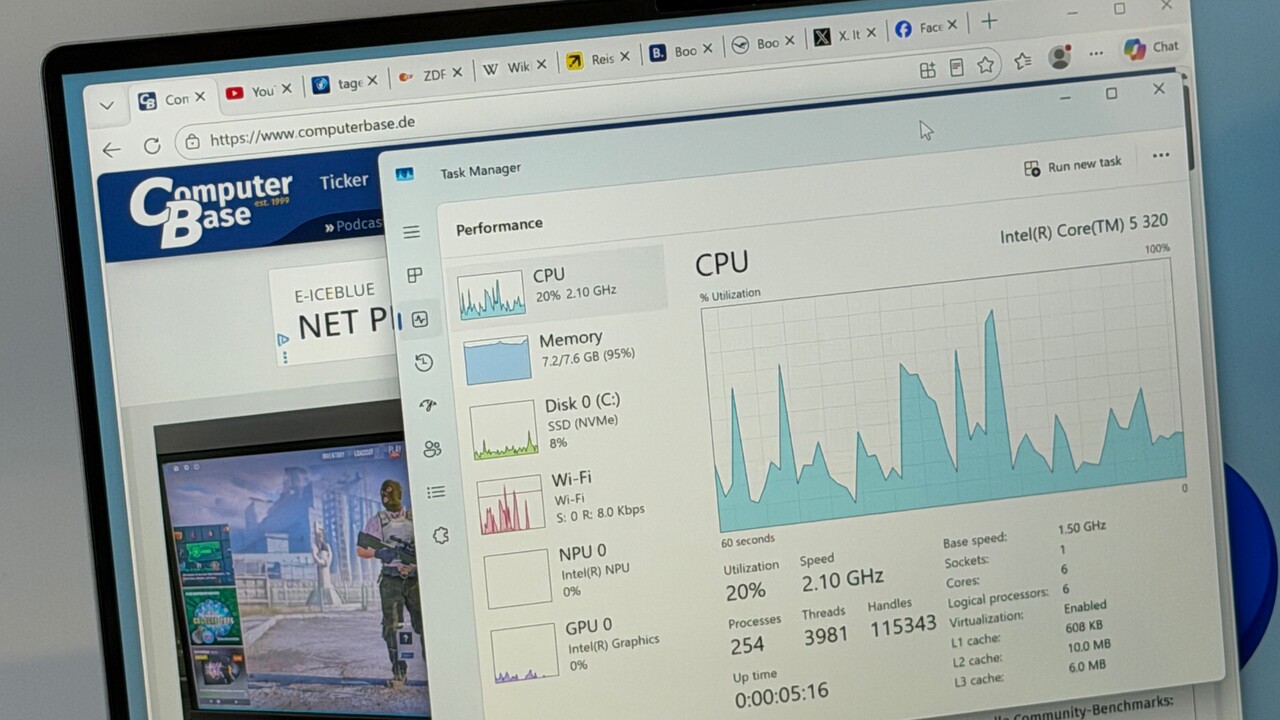Screen dimensions: 1280x720
Task: Switch to the X browser tab
Action: point(843,36)
